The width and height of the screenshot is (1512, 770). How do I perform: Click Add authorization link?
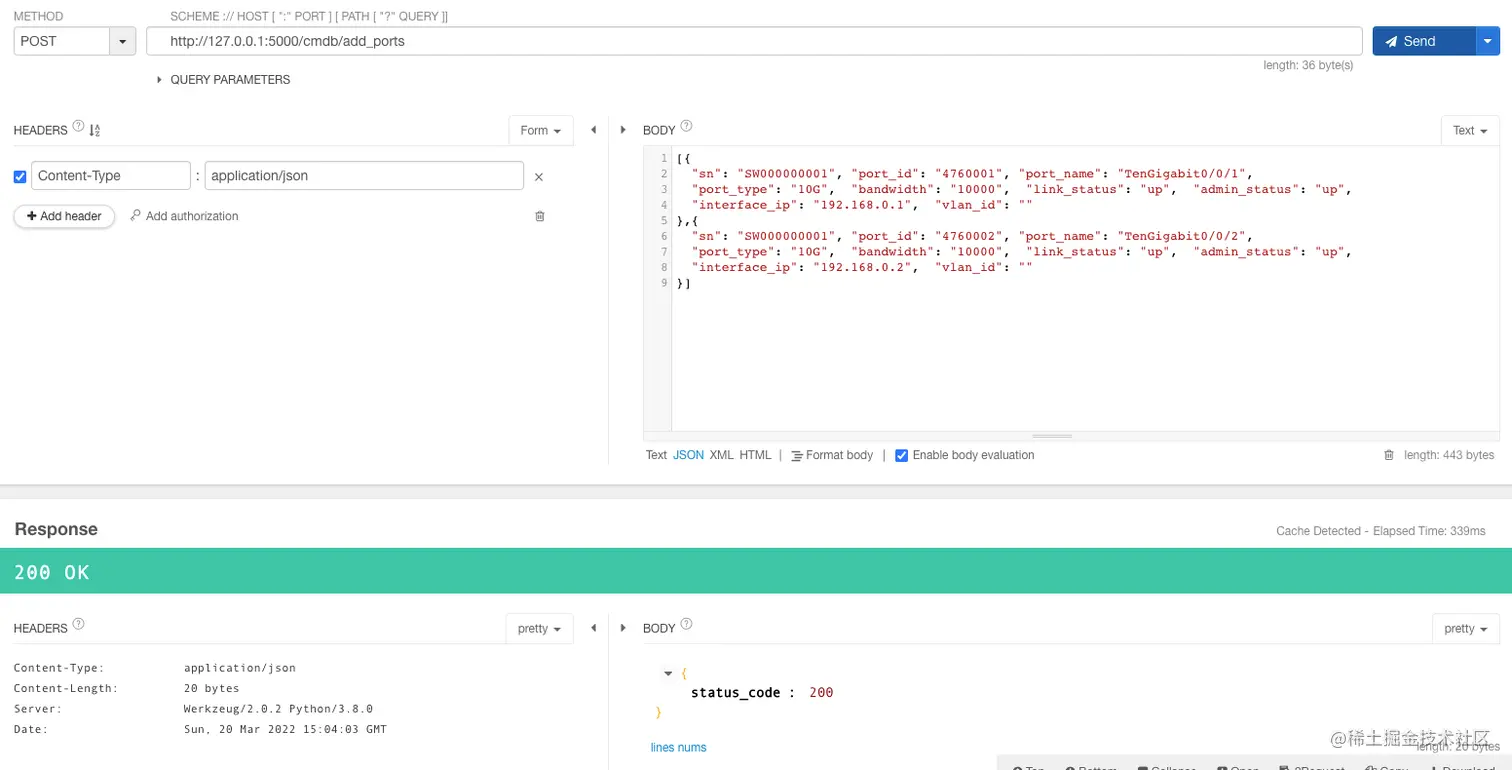(184, 216)
